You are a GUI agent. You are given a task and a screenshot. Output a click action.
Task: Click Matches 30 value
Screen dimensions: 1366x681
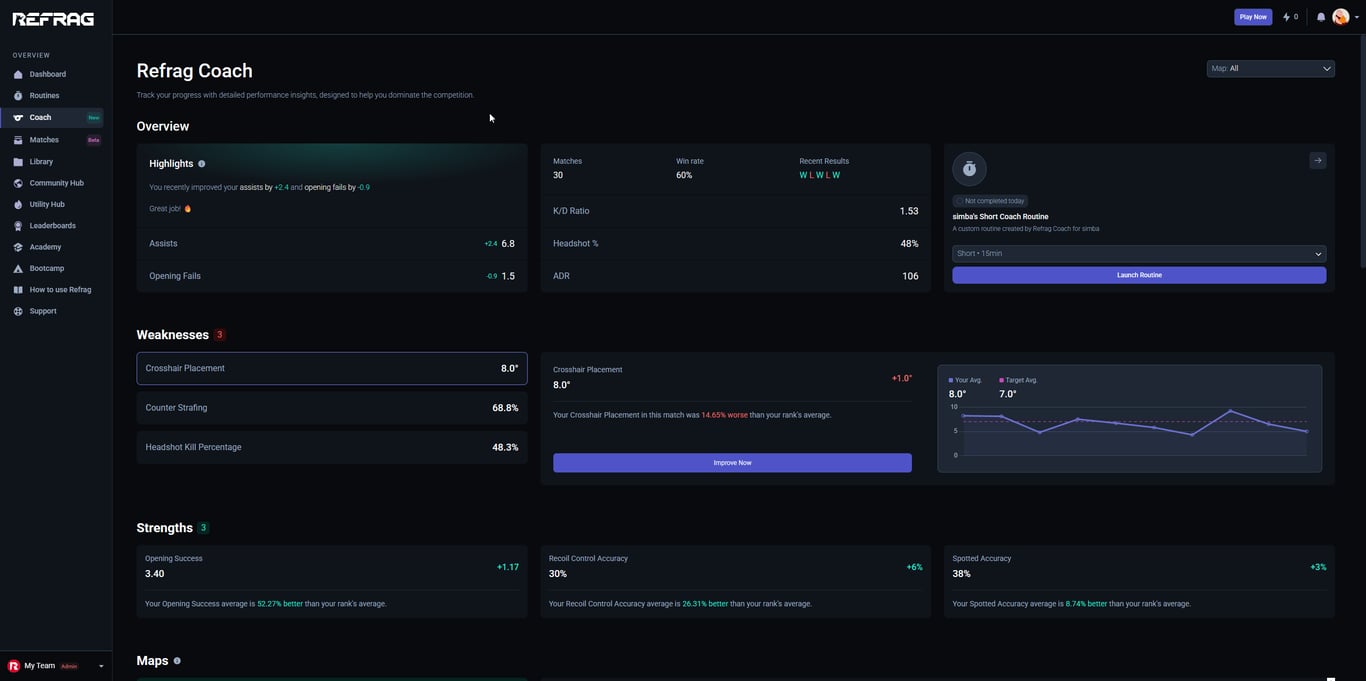tap(558, 175)
